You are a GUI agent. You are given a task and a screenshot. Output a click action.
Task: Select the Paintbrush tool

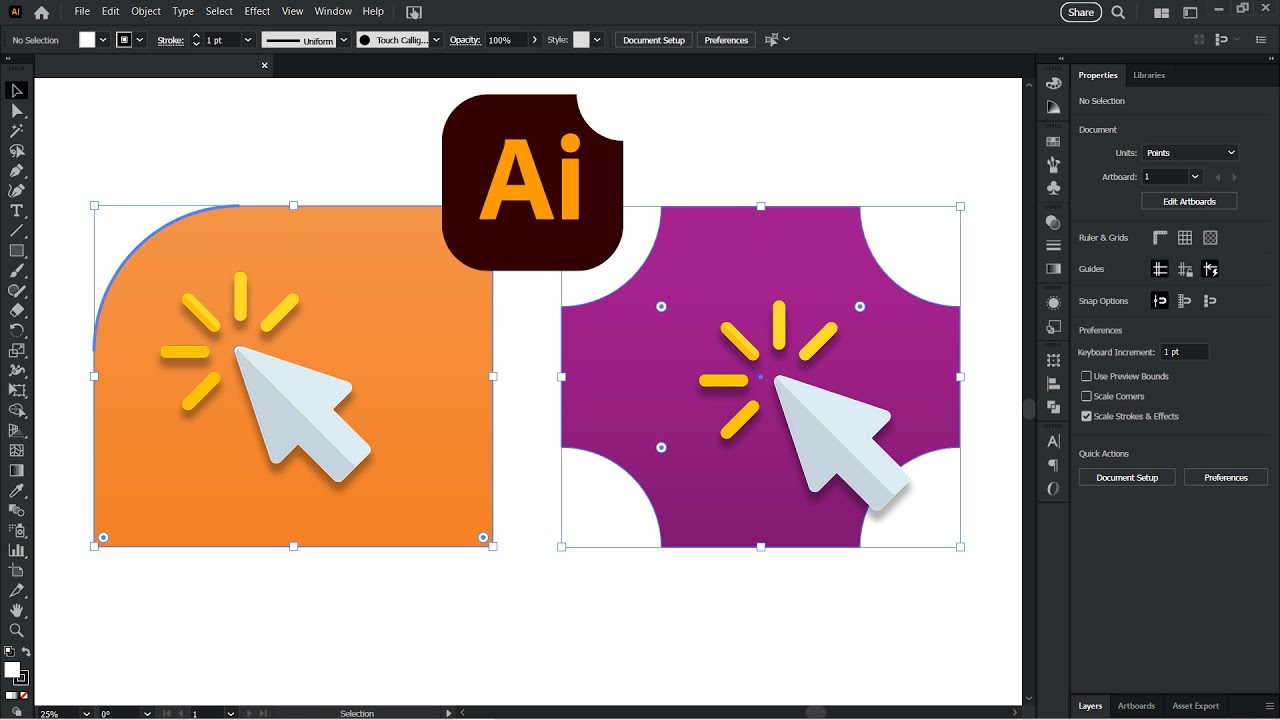17,271
